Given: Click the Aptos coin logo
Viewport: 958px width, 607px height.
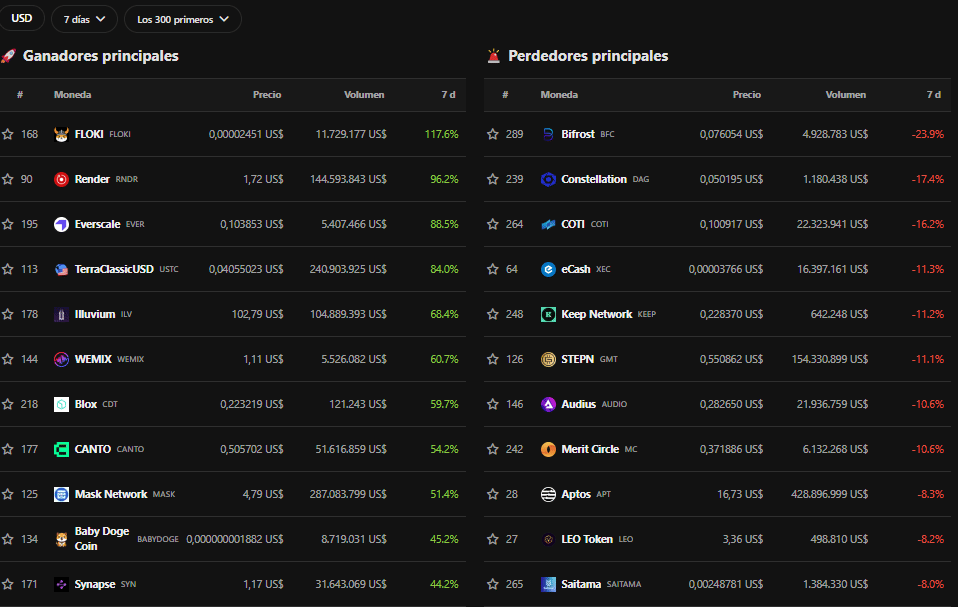Looking at the screenshot, I should (548, 494).
